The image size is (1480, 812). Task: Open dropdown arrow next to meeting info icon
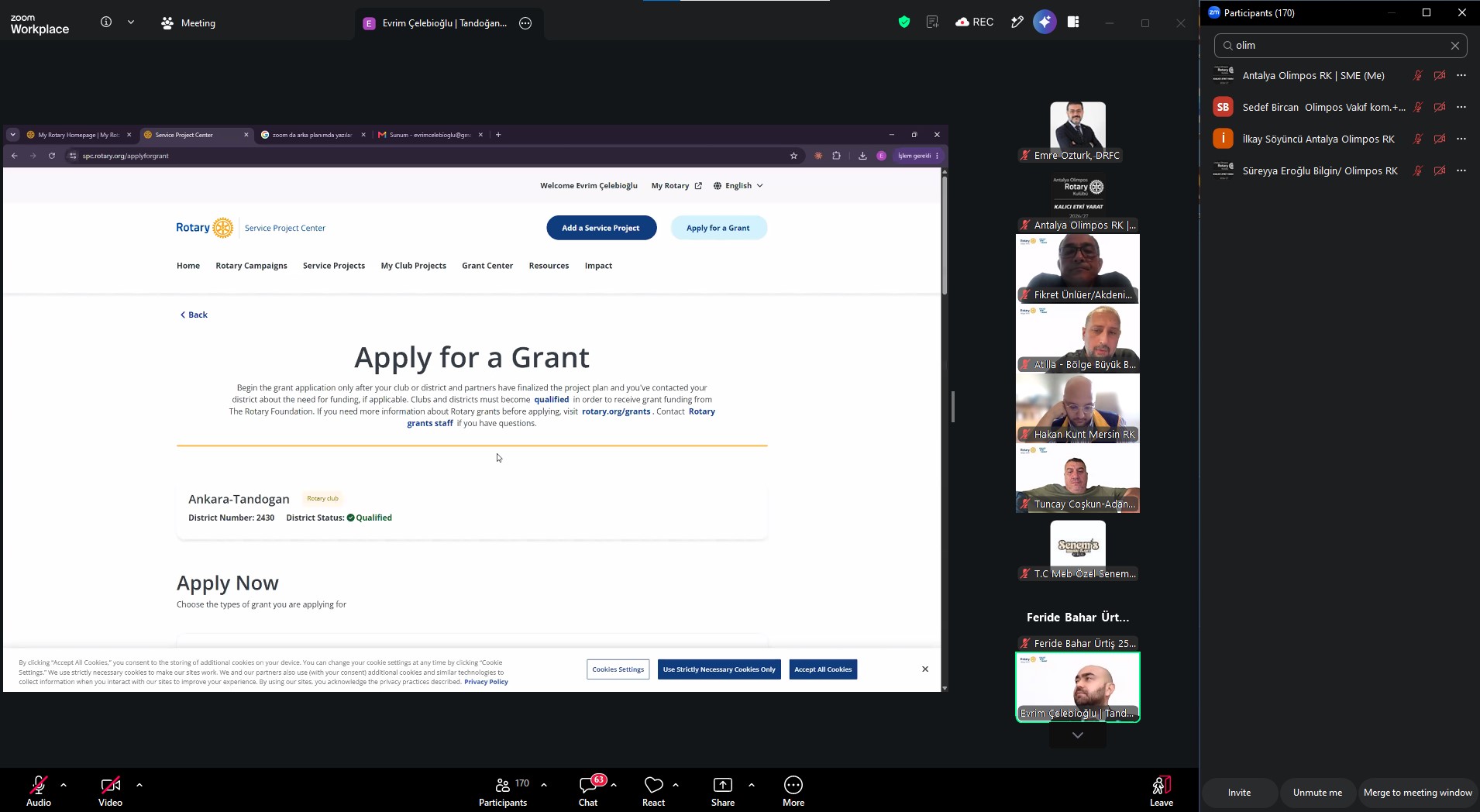(x=131, y=22)
